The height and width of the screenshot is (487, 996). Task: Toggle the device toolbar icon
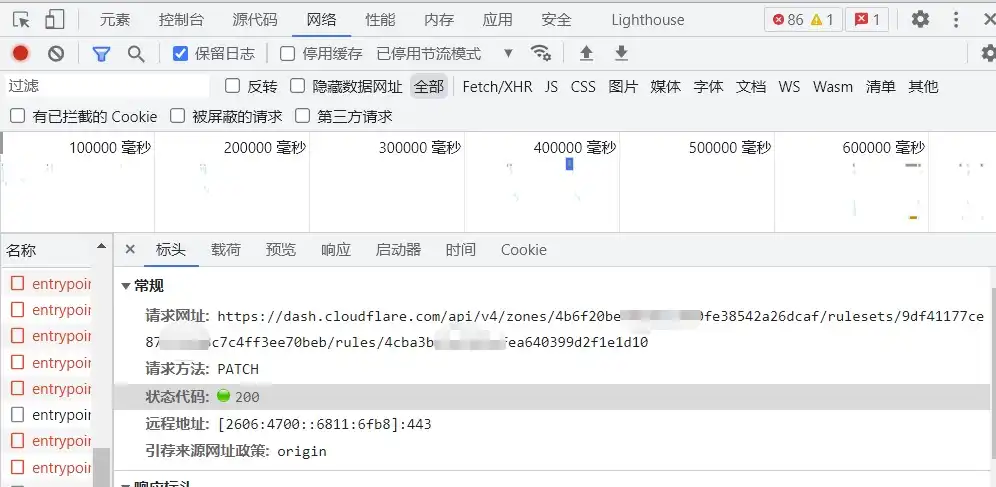point(54,19)
